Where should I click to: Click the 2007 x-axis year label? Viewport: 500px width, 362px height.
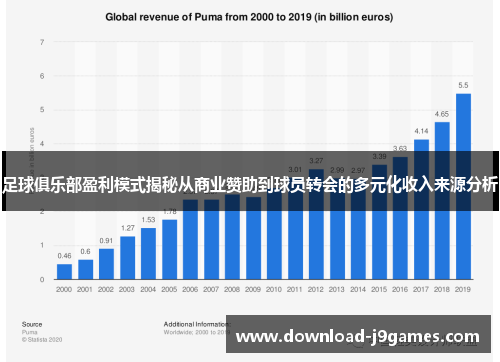(x=211, y=289)
